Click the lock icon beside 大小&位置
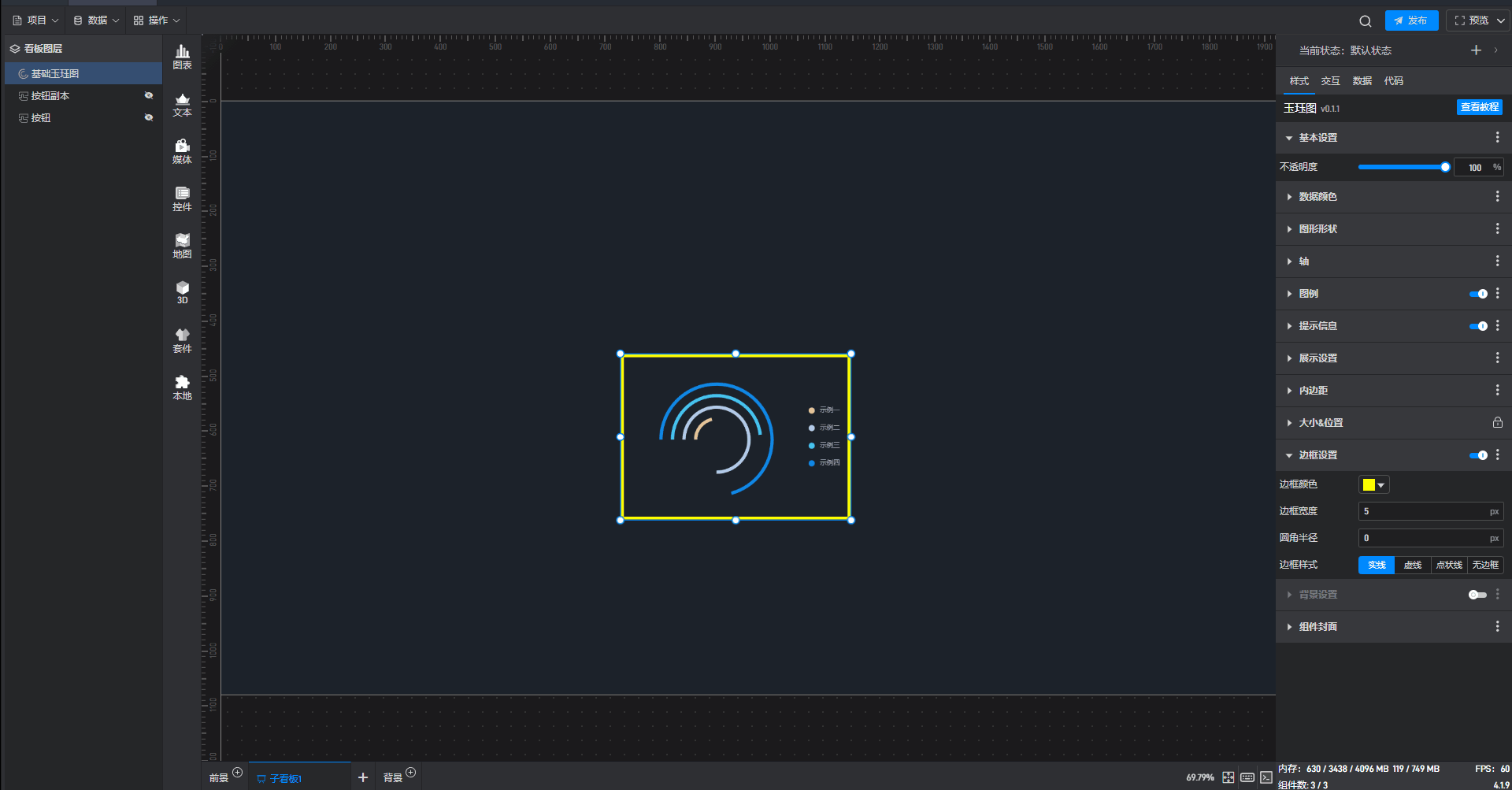Image resolution: width=1512 pixels, height=790 pixels. click(x=1497, y=423)
